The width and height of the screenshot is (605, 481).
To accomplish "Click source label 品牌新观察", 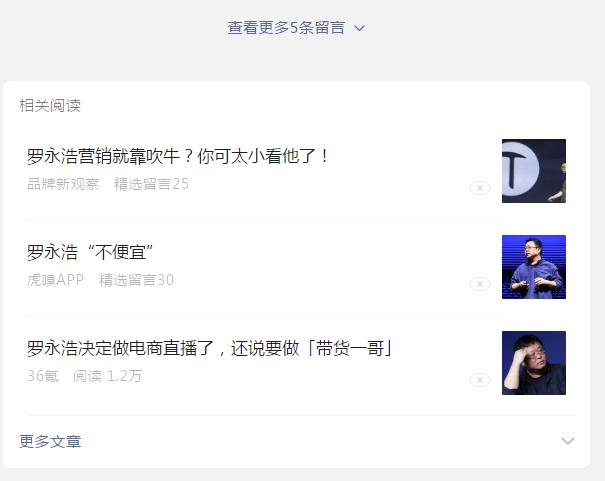I will coord(63,184).
